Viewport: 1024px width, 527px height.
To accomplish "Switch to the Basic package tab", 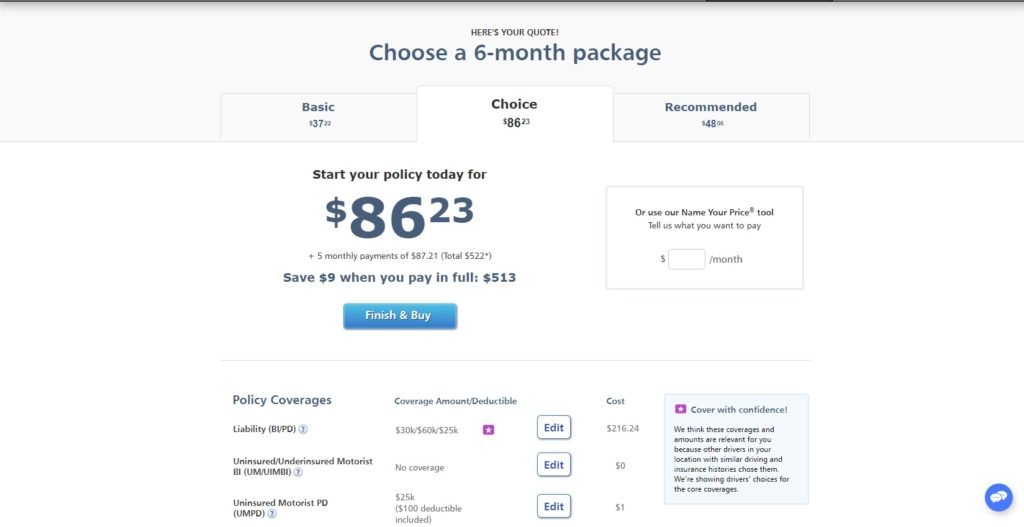I will tap(318, 114).
